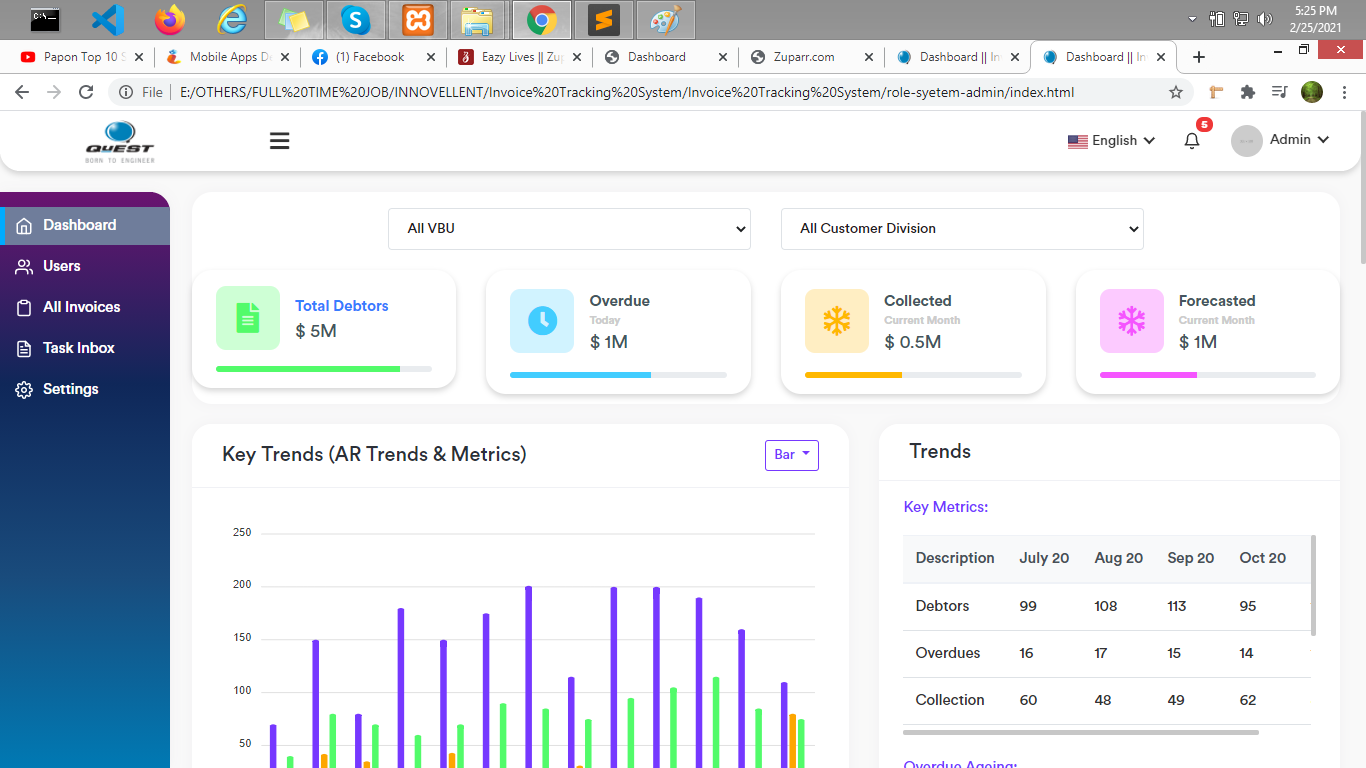The height and width of the screenshot is (768, 1366).
Task: Open Chrome extensions puzzle icon
Action: [1247, 92]
